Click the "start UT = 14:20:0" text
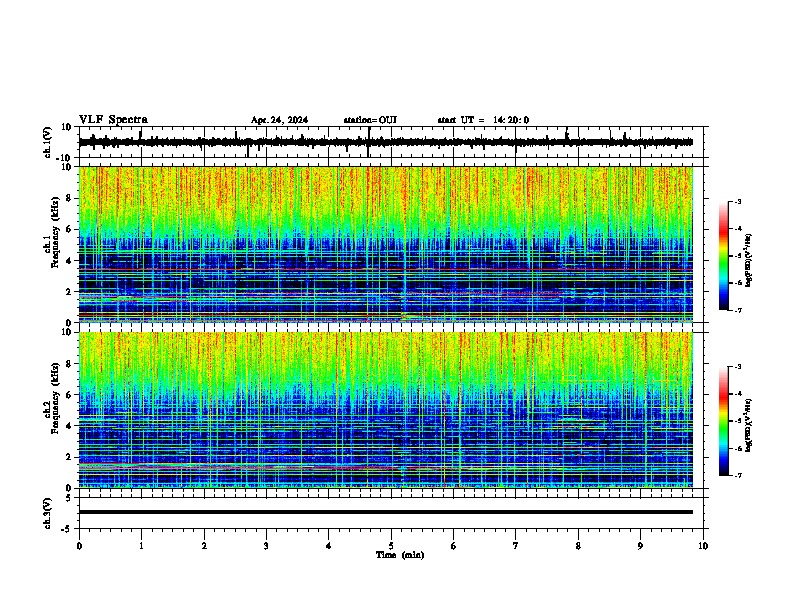The height and width of the screenshot is (612, 792). 483,120
